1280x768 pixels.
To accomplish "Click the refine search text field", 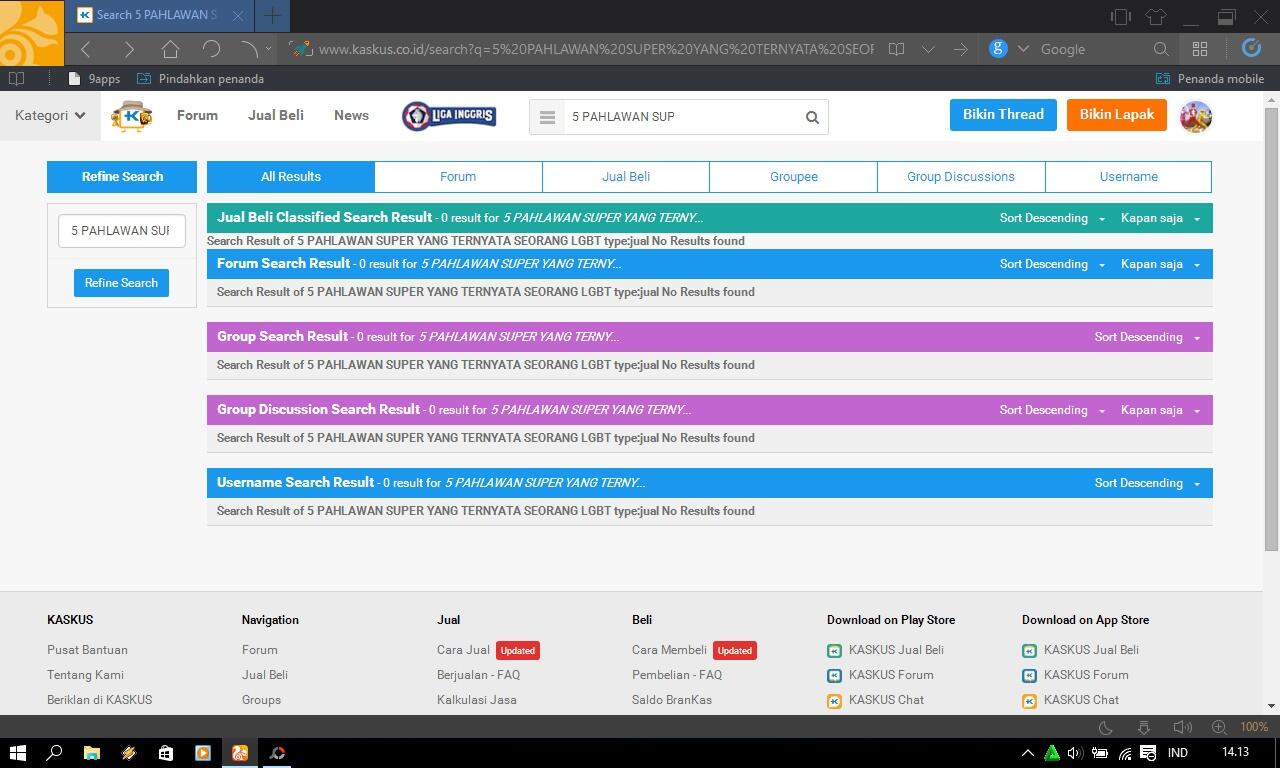I will pos(122,230).
